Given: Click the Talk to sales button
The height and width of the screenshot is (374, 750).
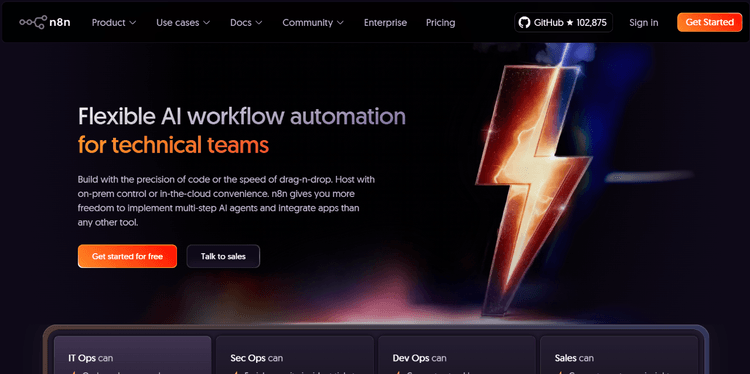Looking at the screenshot, I should pyautogui.click(x=223, y=256).
